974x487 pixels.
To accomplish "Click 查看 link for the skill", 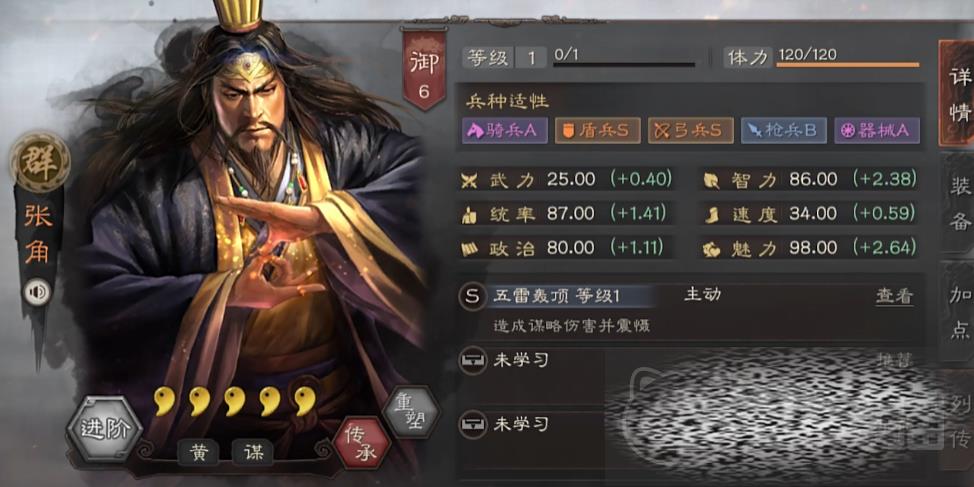I will 894,296.
